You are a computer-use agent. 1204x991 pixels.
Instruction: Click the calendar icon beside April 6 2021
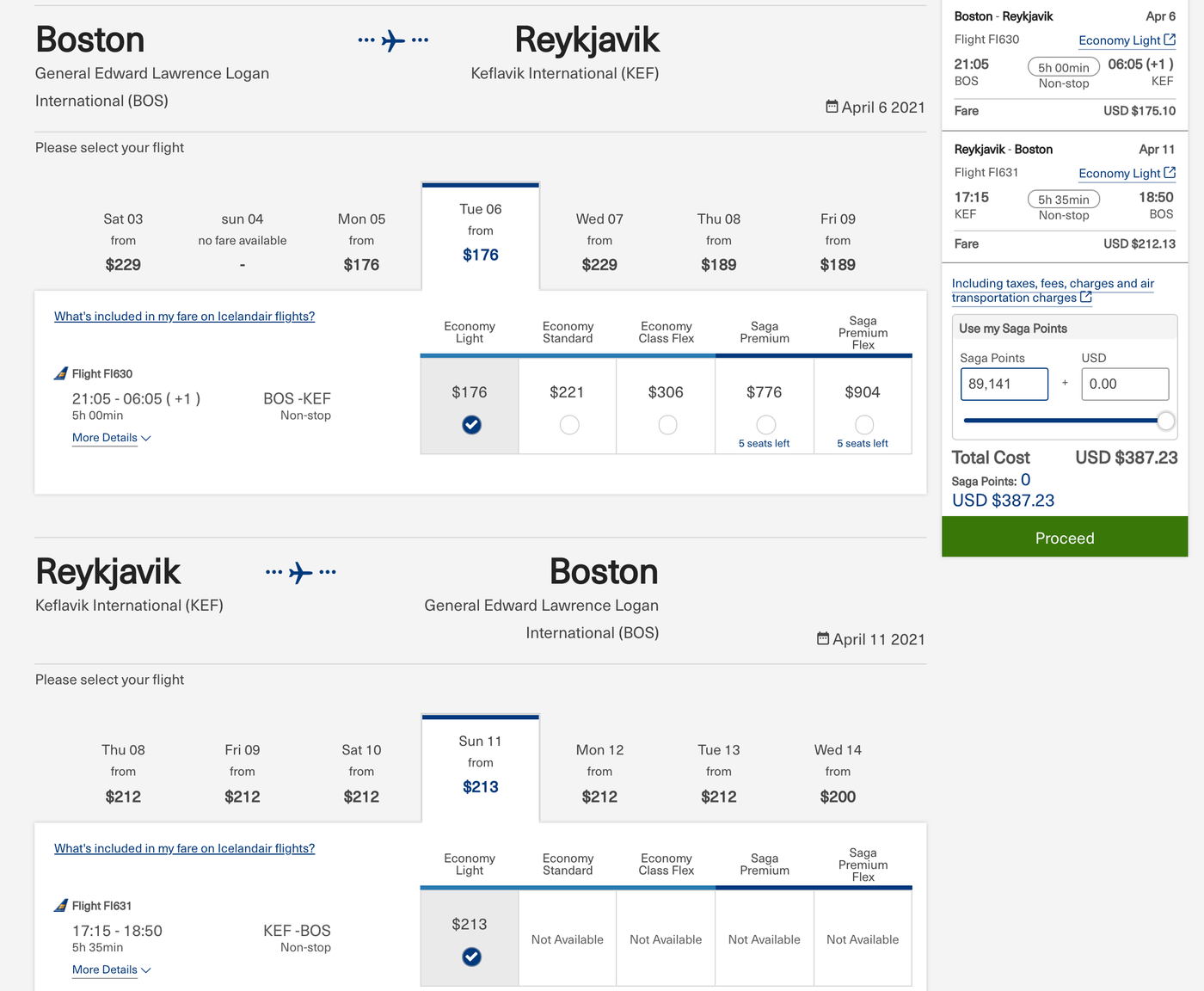pyautogui.click(x=832, y=107)
